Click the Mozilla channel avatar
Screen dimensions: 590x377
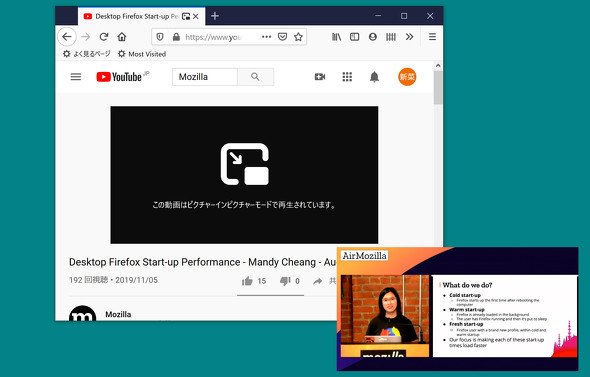82,314
